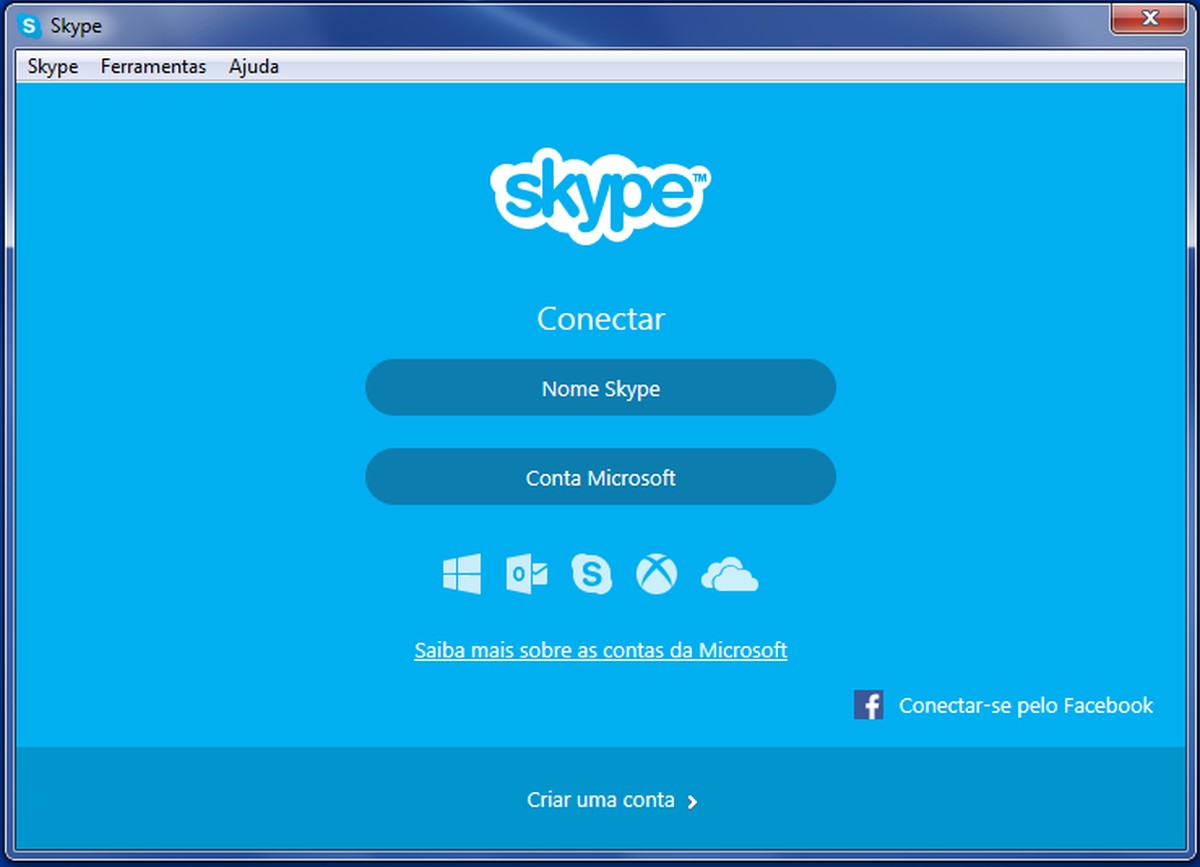Click Criar uma conta

pos(601,800)
